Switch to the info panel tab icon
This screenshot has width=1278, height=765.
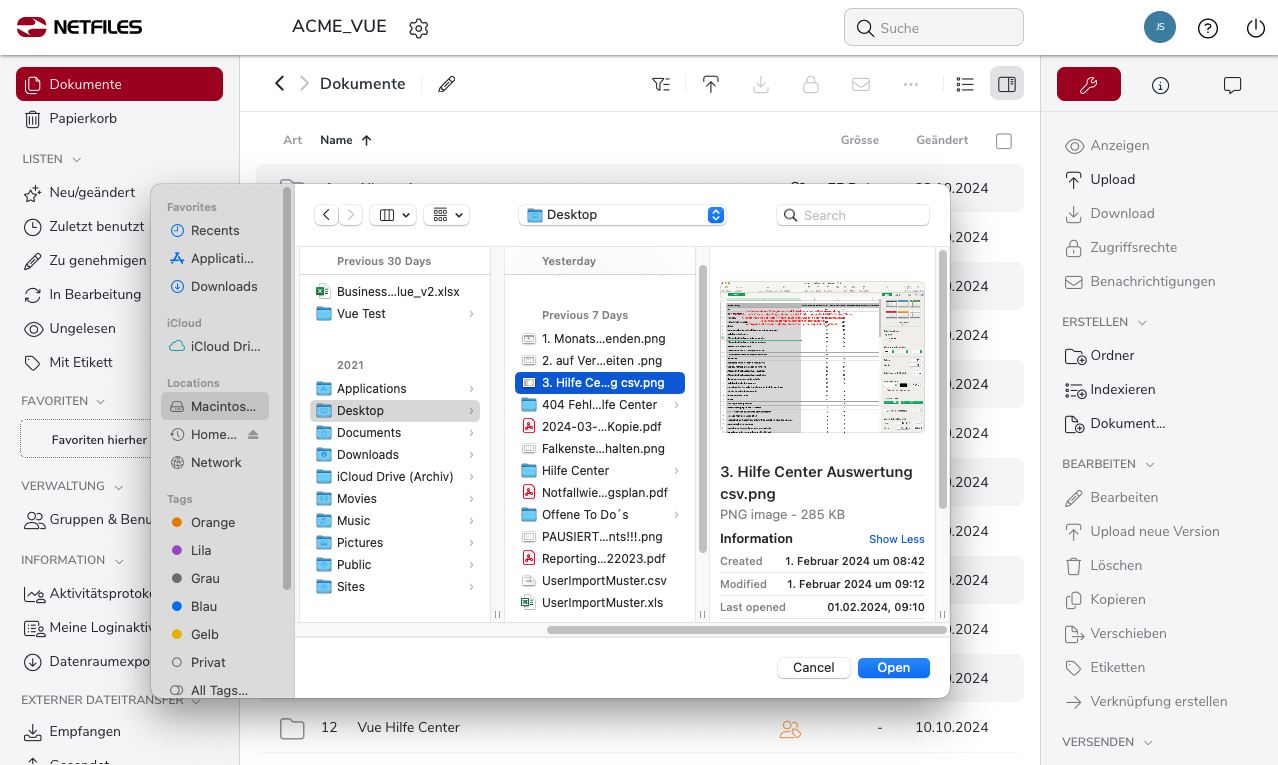(x=1160, y=85)
